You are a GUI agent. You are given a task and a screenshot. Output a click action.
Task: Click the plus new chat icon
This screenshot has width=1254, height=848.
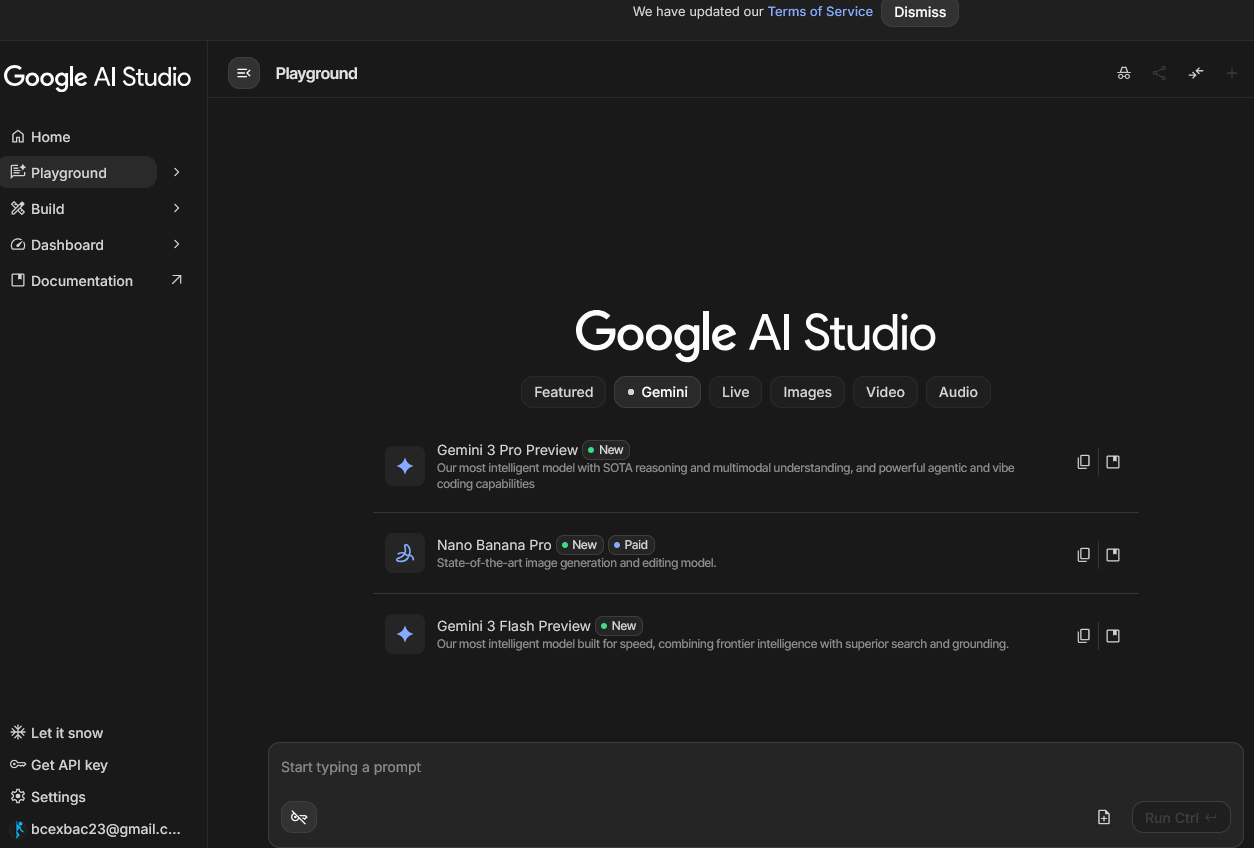[x=1232, y=73]
